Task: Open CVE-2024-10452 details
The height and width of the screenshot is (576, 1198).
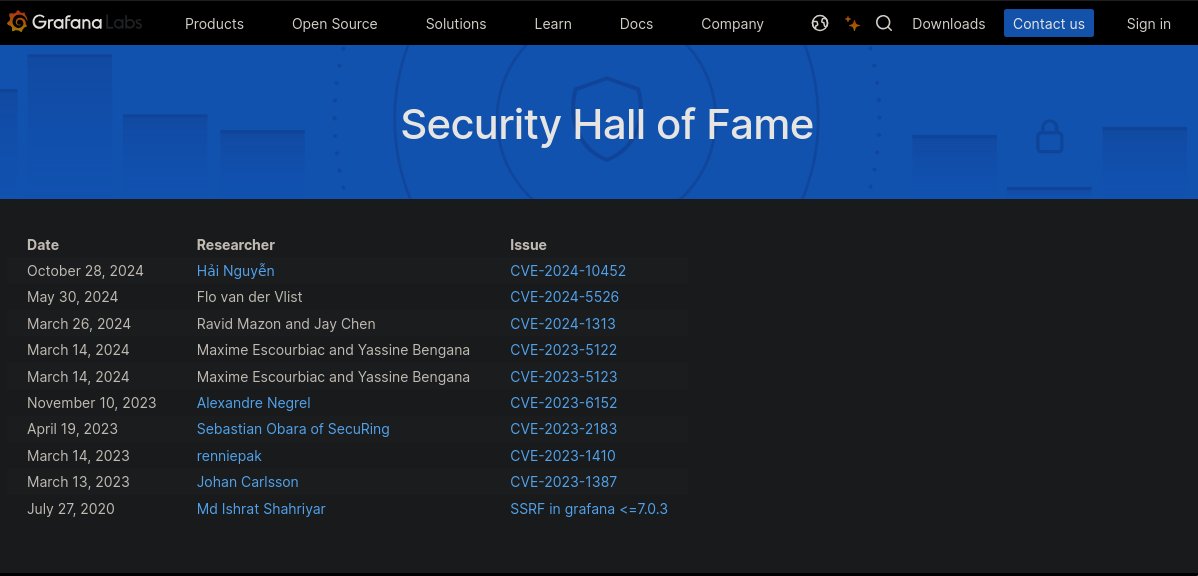Action: click(568, 270)
